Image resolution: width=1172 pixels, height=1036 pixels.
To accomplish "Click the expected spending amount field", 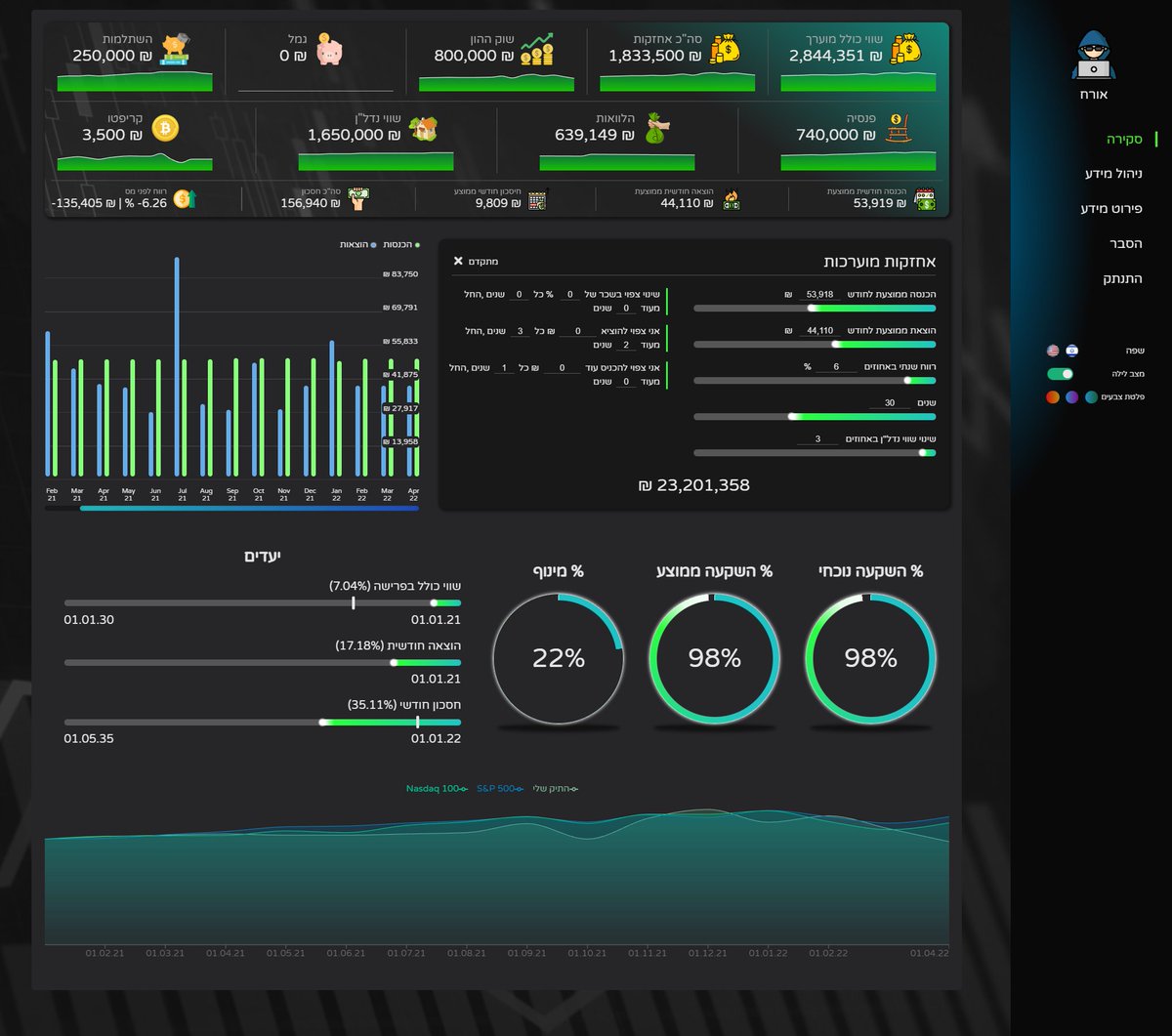I will click(578, 331).
